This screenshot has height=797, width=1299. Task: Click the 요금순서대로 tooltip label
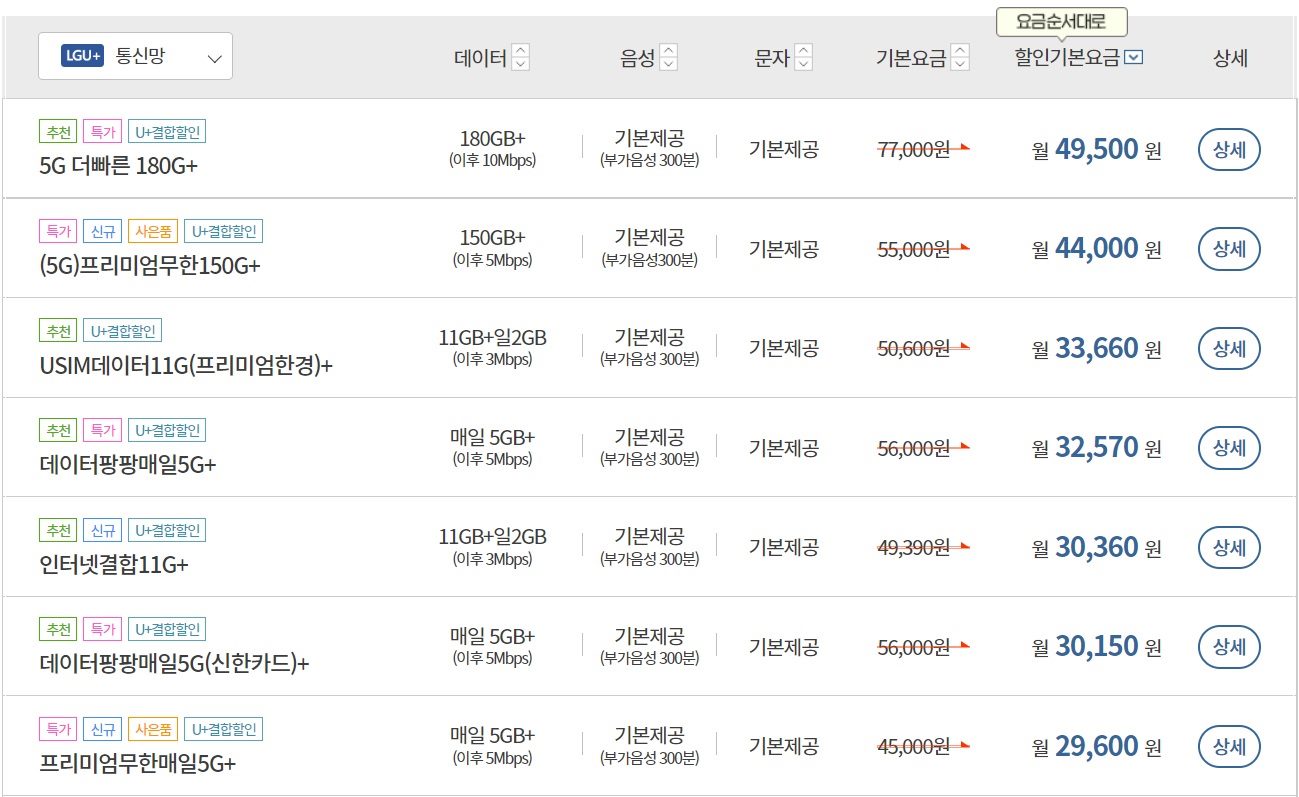(1061, 22)
